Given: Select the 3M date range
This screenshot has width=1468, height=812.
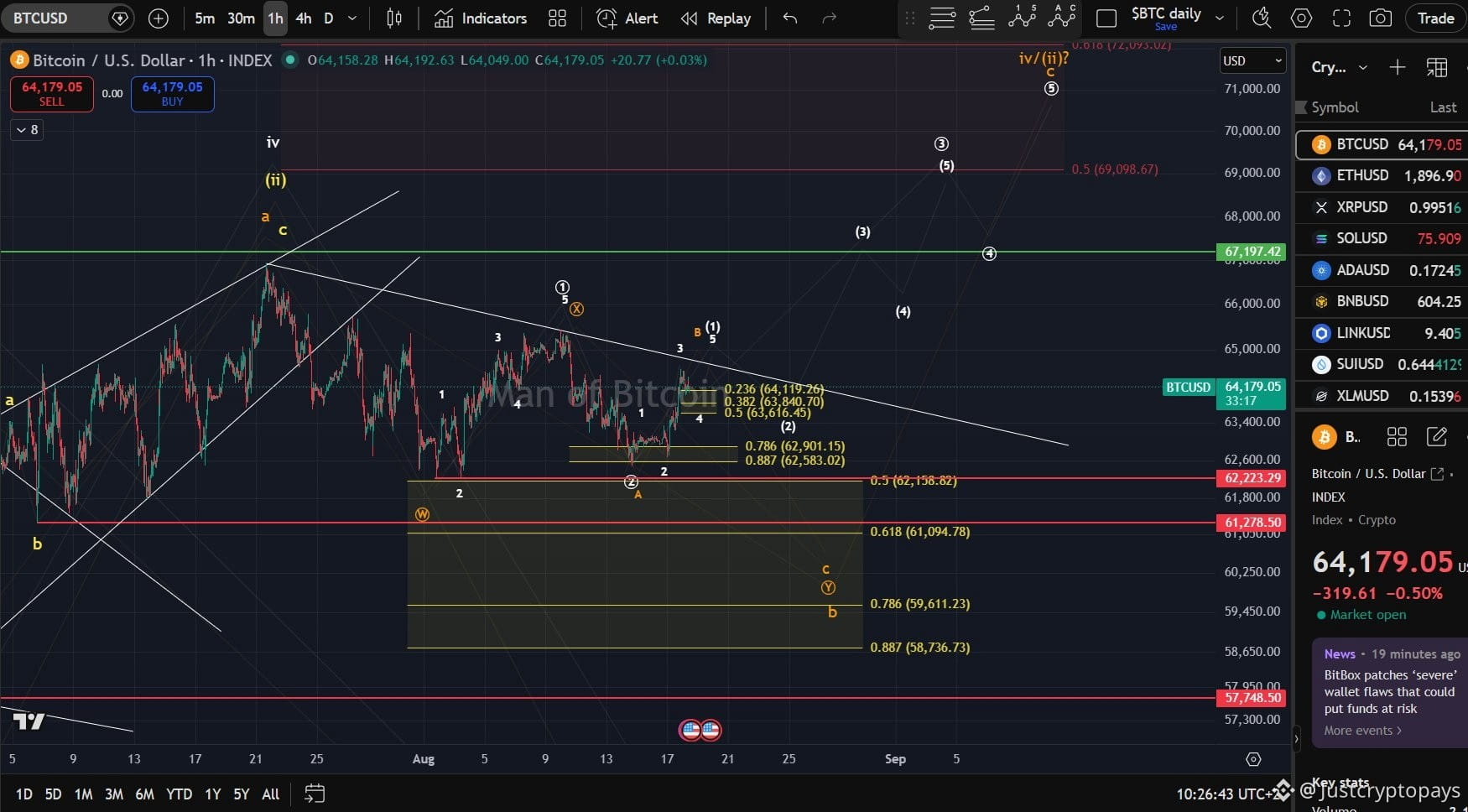Looking at the screenshot, I should [114, 794].
